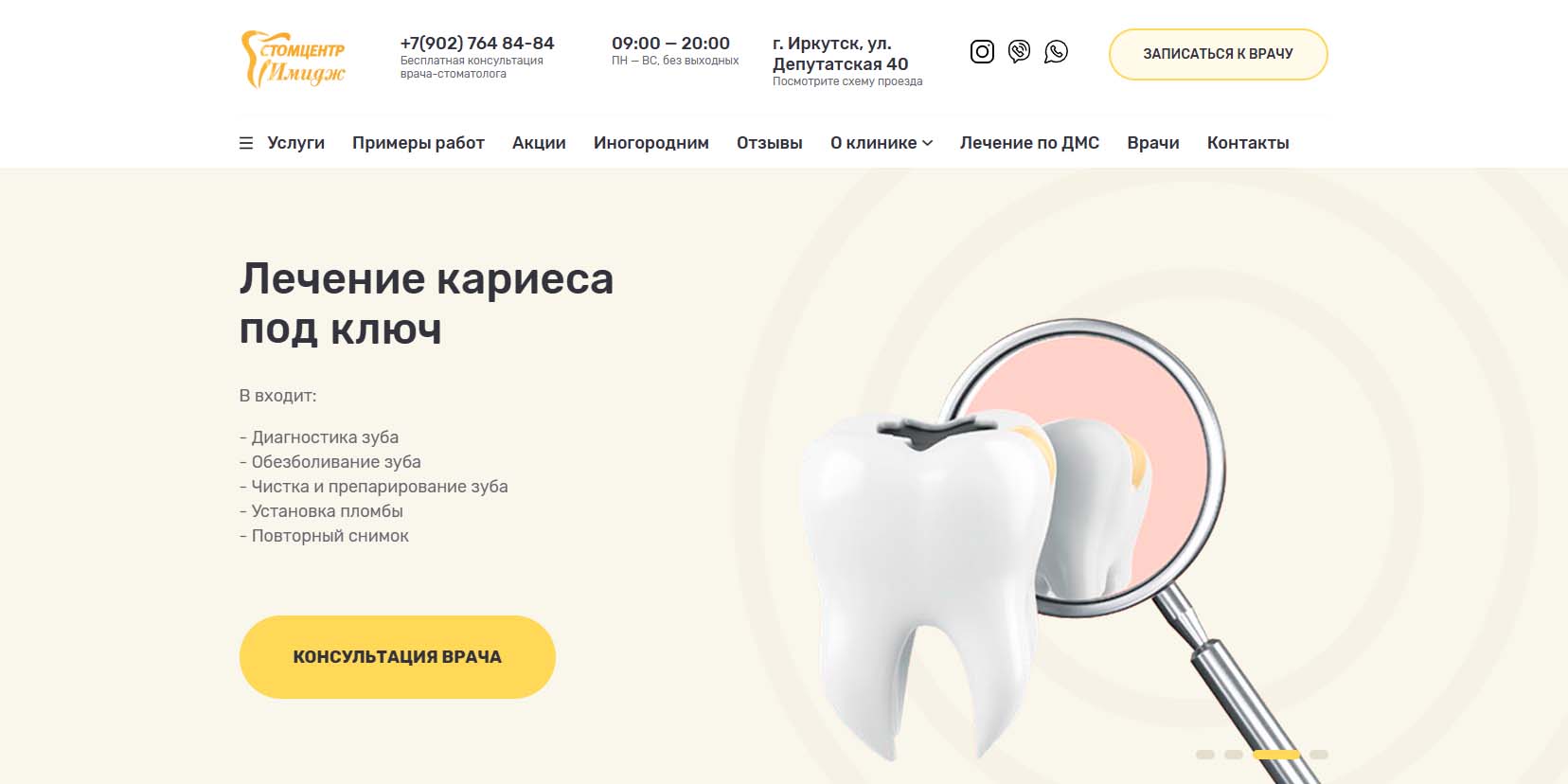Navigate to Лечение по ДМС
Viewport: 1568px width, 784px height.
1029,143
